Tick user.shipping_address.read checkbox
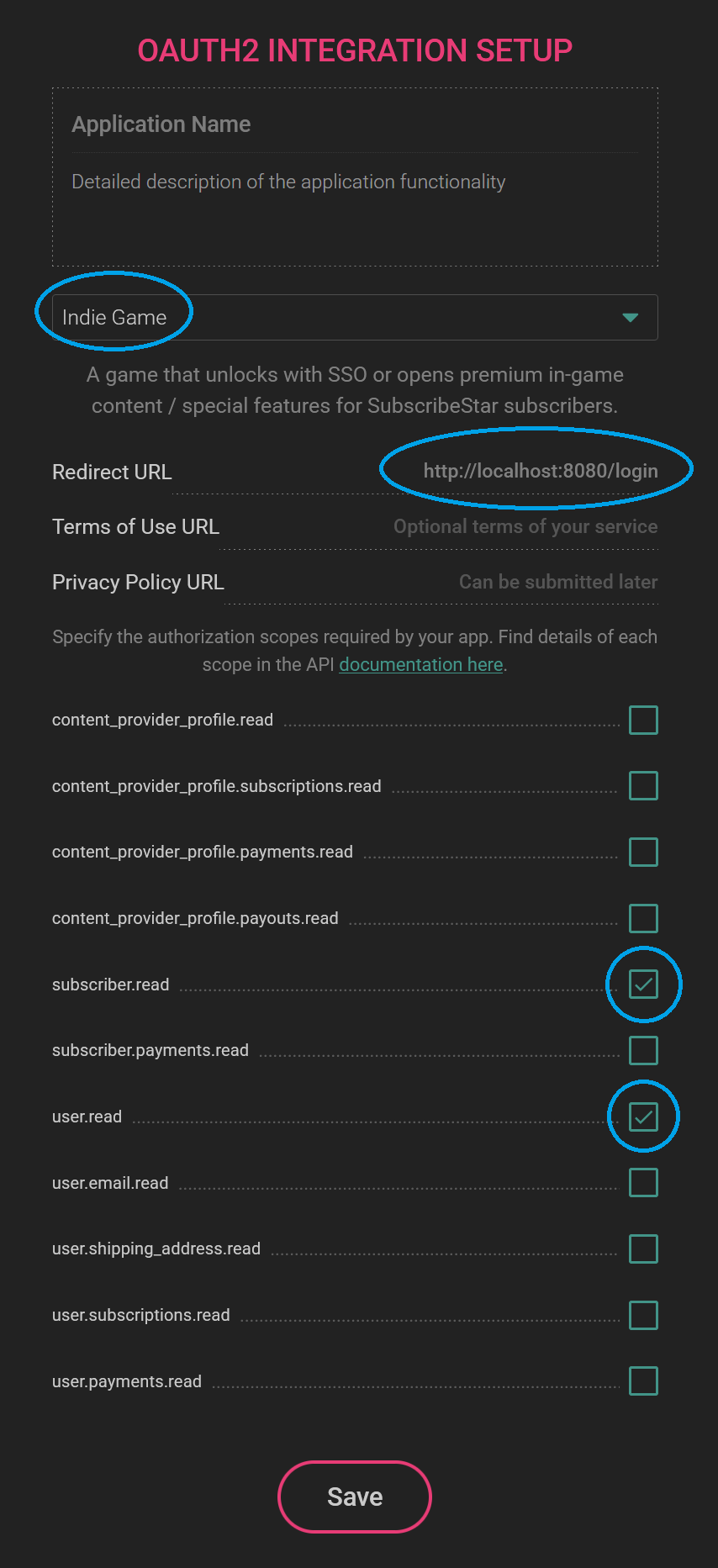This screenshot has width=718, height=1568. 643,1249
